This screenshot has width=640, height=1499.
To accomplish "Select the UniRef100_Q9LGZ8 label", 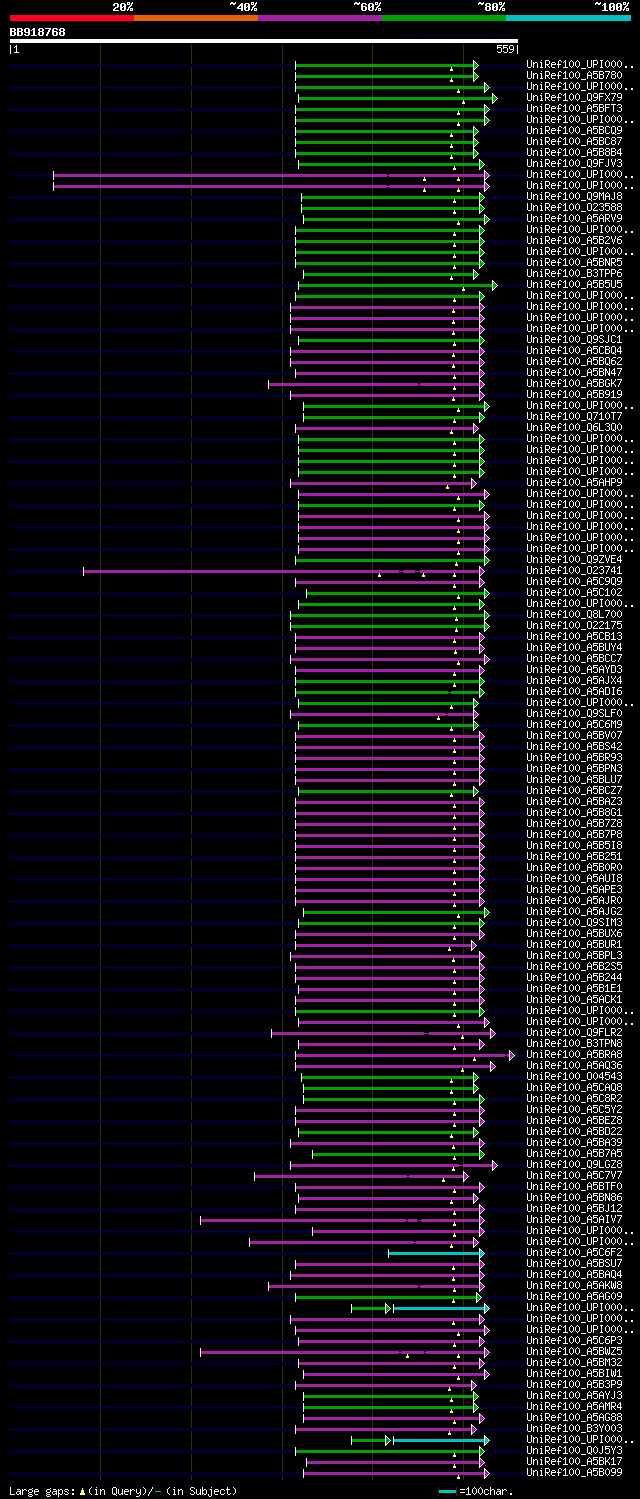I will [x=574, y=1164].
